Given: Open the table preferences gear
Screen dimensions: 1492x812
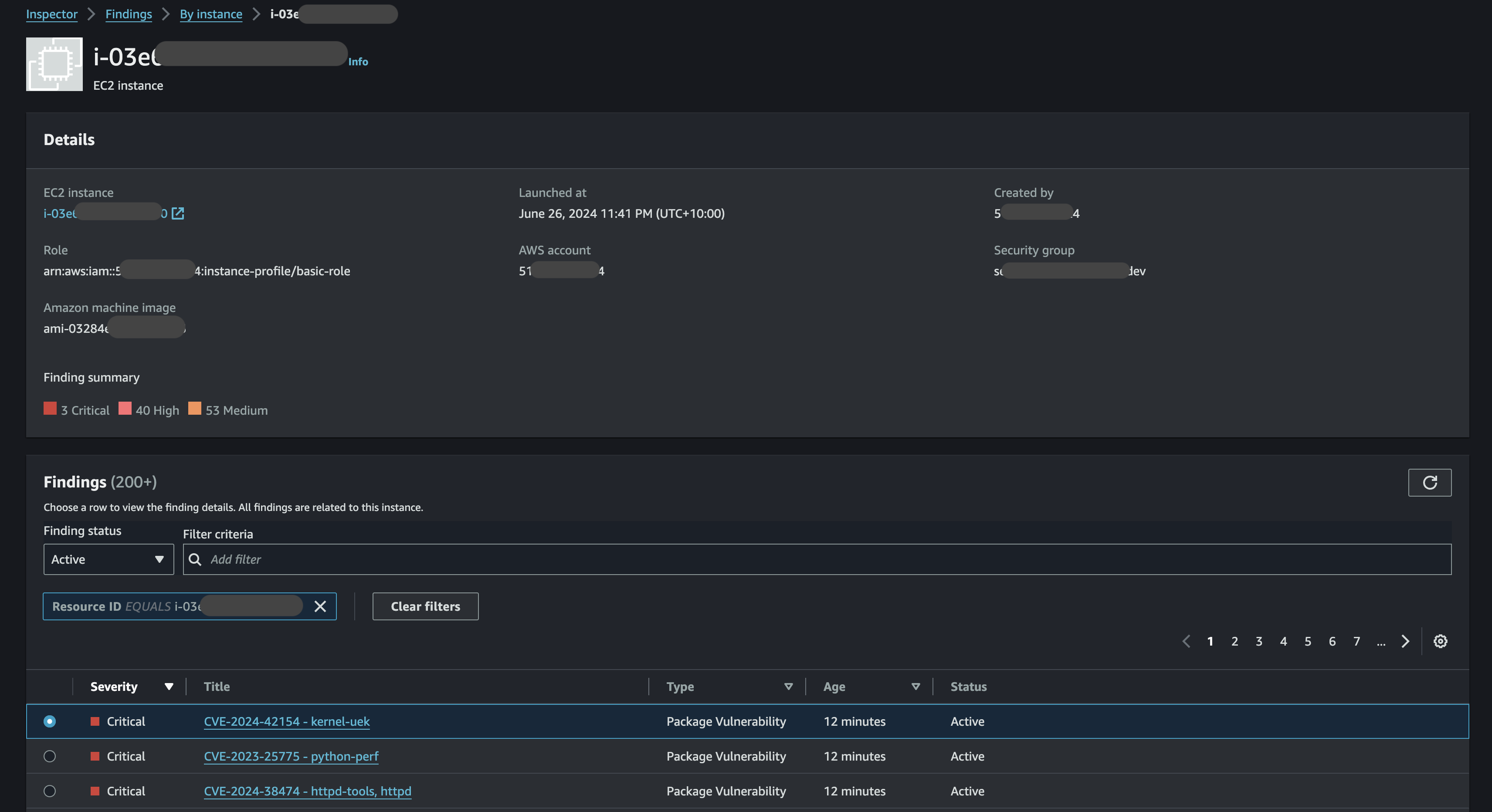Looking at the screenshot, I should pos(1441,641).
